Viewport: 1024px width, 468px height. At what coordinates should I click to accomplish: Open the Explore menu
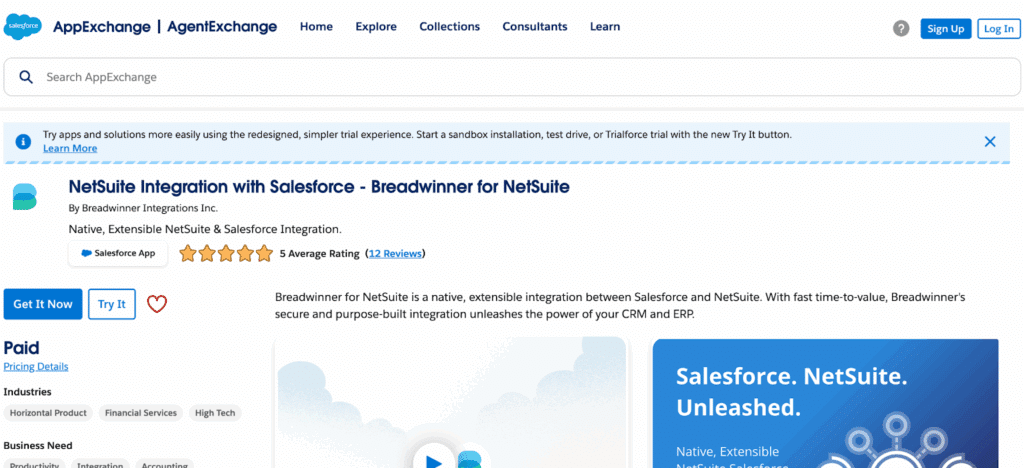[376, 27]
